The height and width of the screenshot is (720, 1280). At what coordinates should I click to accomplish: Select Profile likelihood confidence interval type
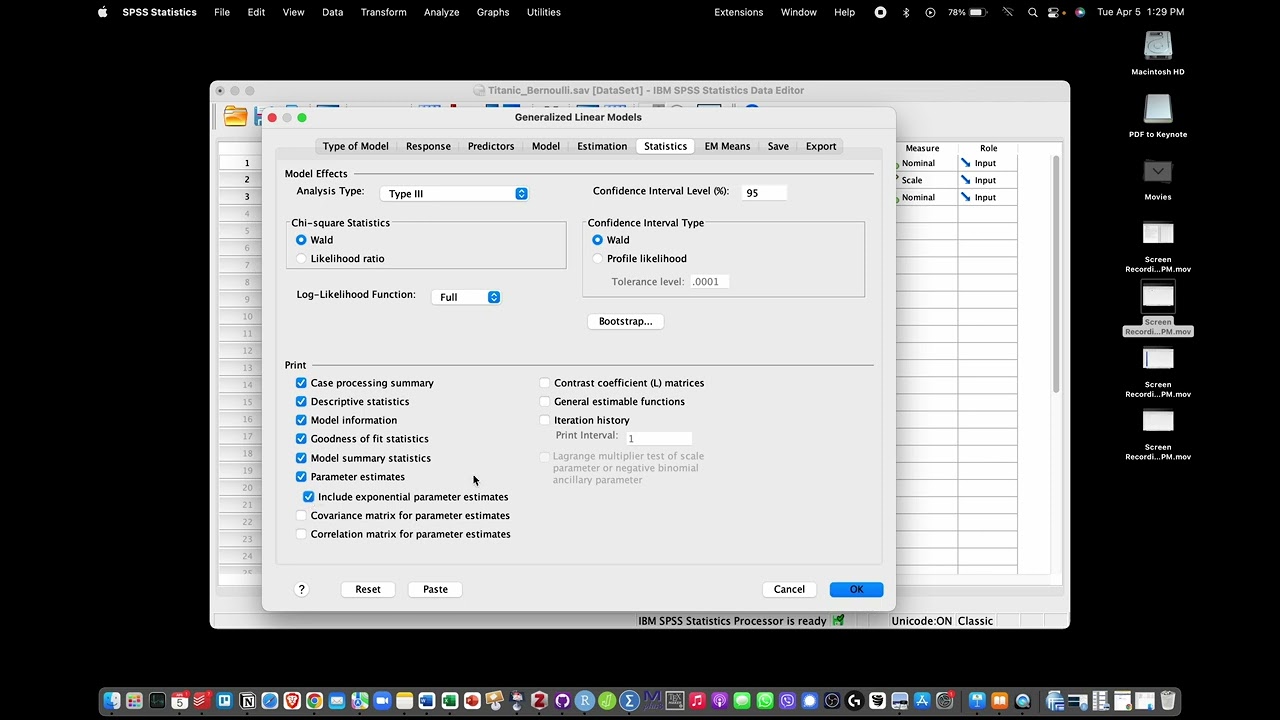point(598,259)
